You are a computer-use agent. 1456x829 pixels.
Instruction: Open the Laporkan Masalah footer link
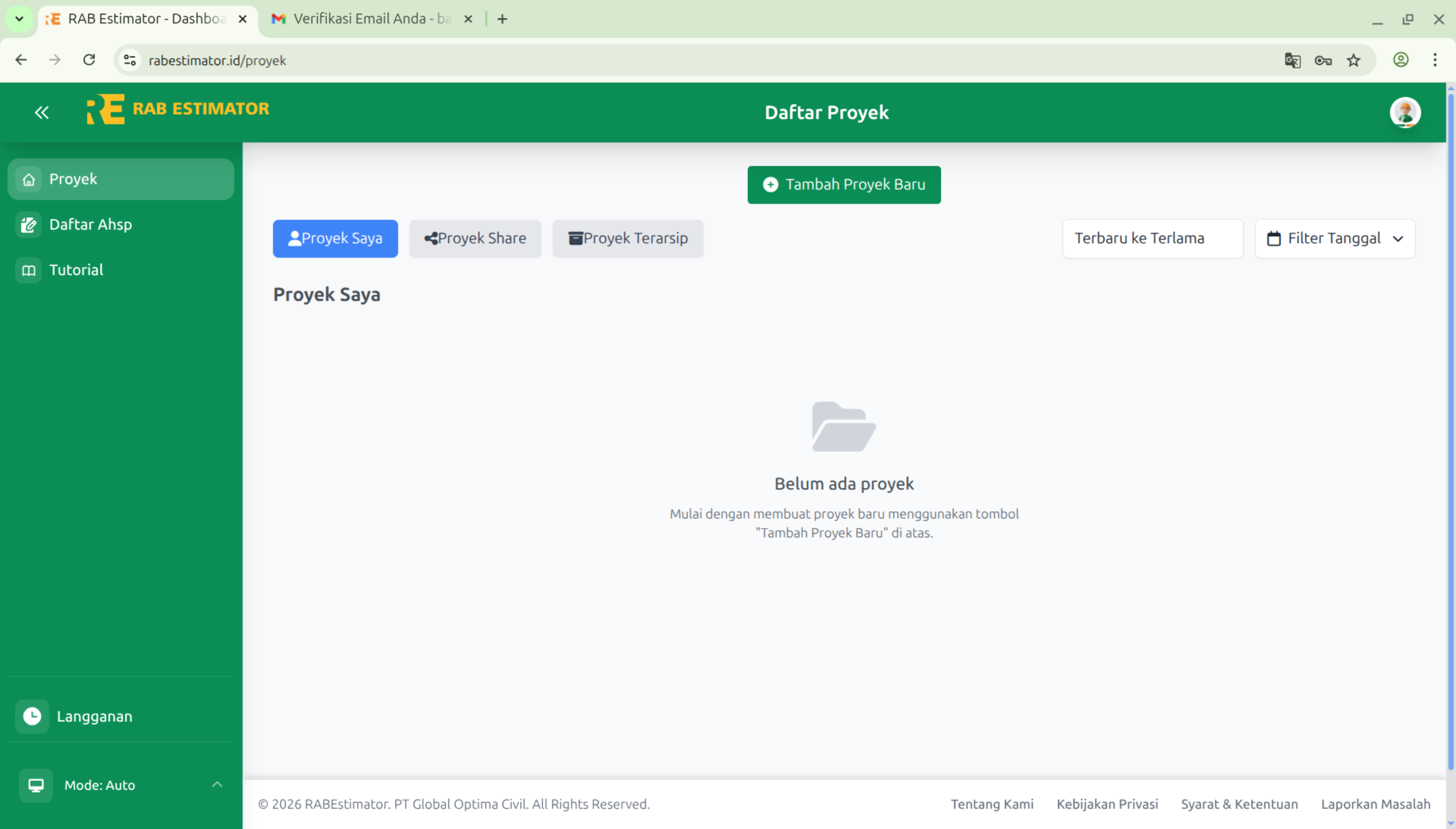click(x=1377, y=804)
